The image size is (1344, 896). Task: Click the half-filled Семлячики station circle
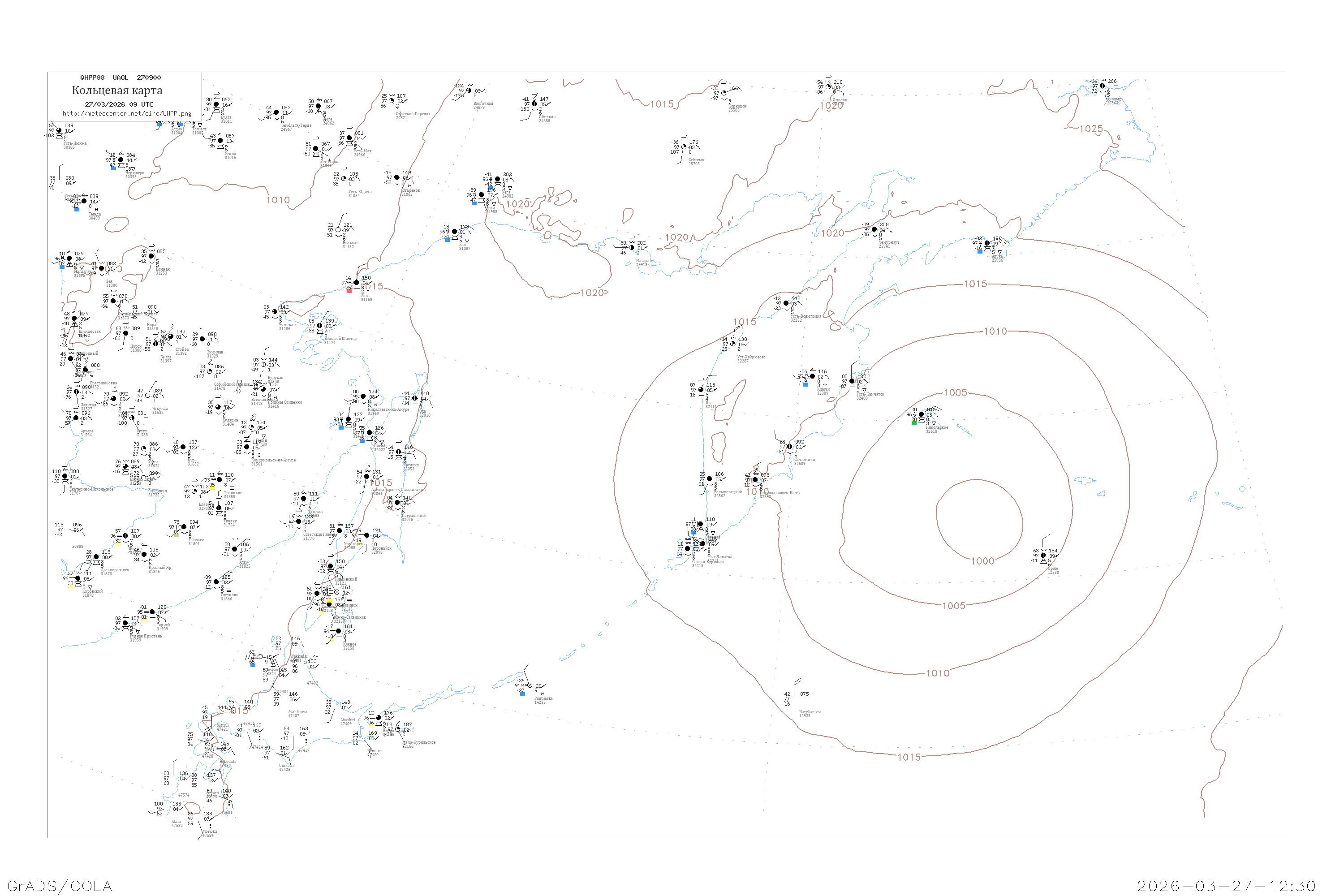pyautogui.click(x=790, y=446)
